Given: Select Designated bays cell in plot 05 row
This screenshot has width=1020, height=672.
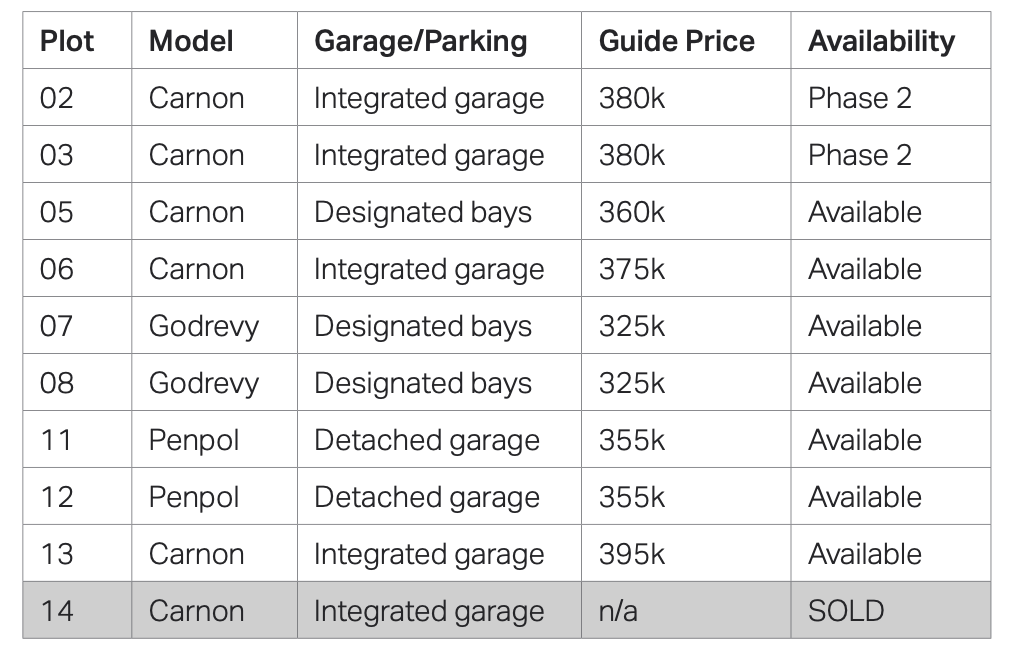Looking at the screenshot, I should coord(422,212).
